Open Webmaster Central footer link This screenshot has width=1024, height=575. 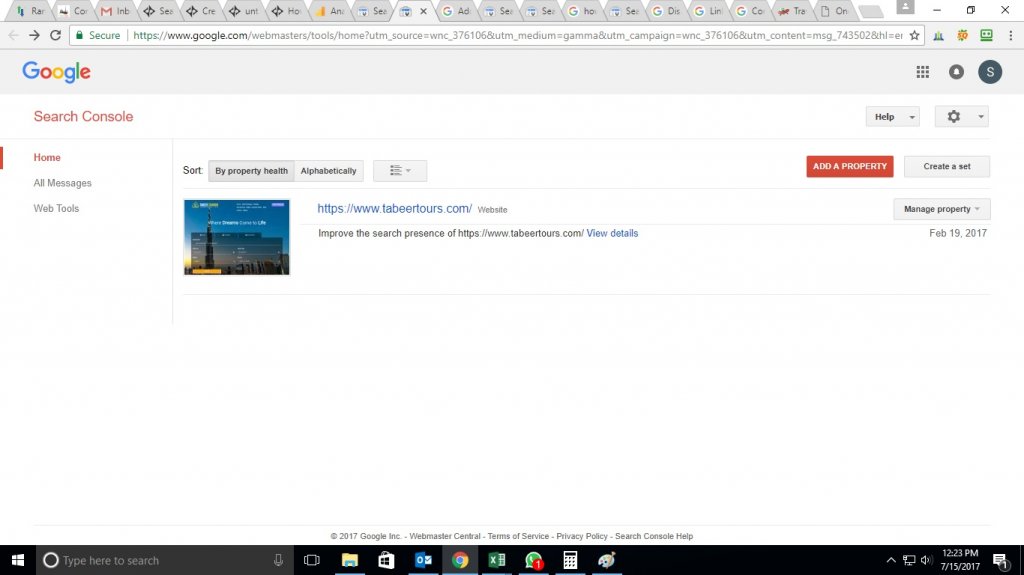tap(445, 536)
